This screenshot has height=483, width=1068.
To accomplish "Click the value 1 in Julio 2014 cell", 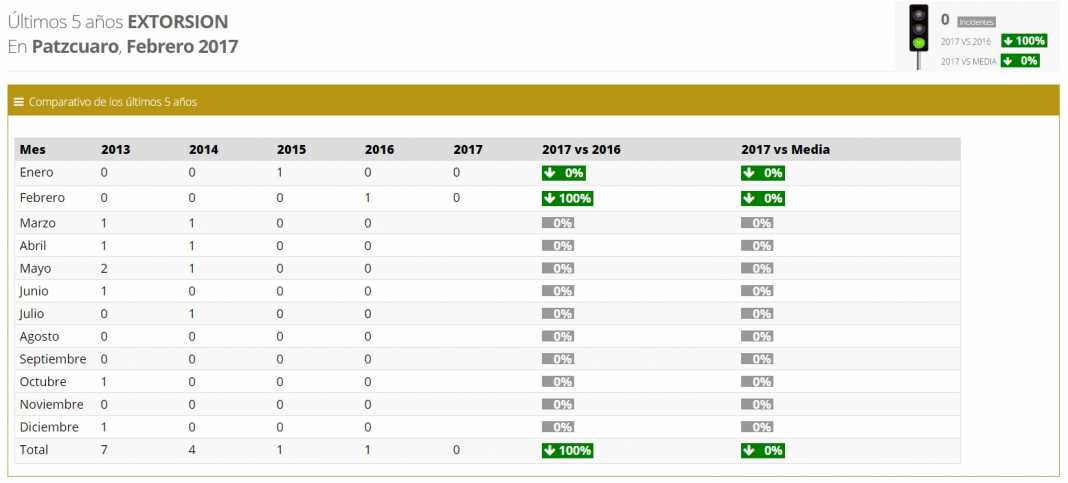I will [x=192, y=314].
